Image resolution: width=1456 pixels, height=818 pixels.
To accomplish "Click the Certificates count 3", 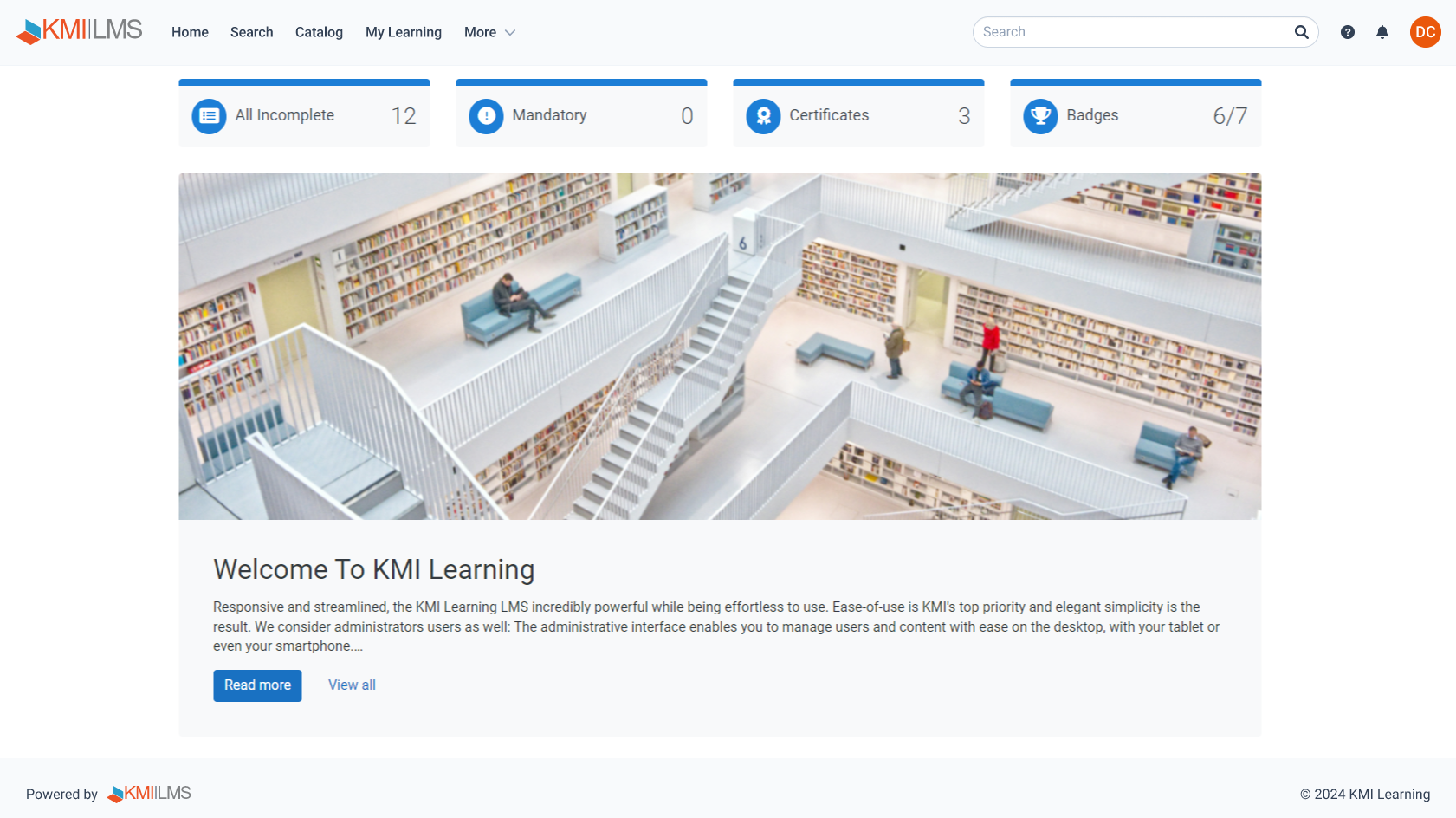I will click(x=964, y=116).
